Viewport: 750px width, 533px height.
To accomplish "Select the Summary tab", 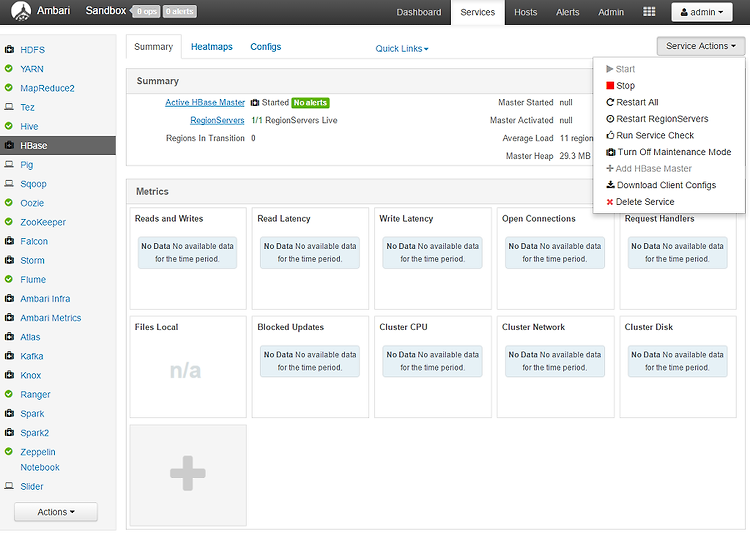I will tap(154, 47).
